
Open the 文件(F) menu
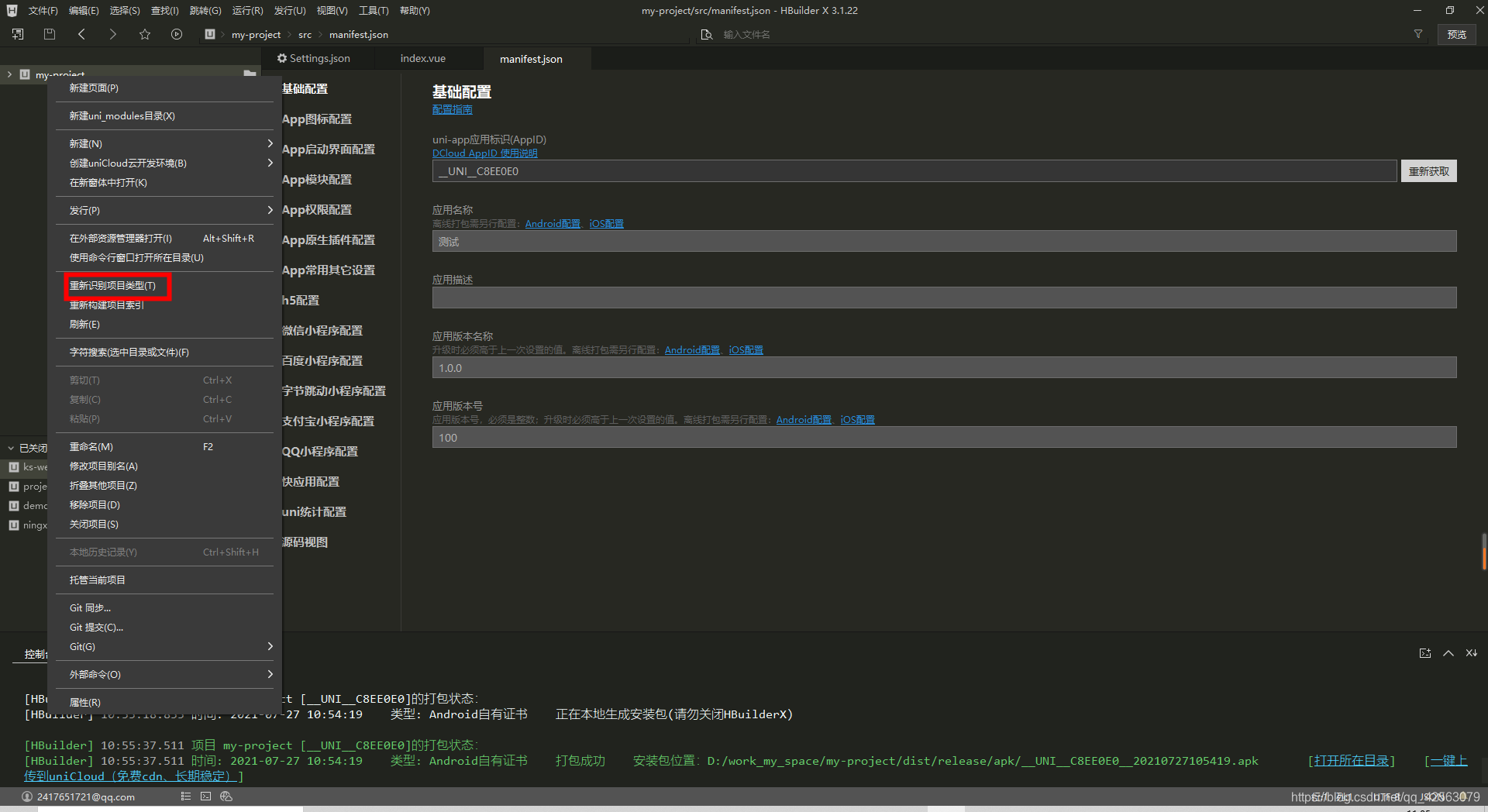[43, 11]
